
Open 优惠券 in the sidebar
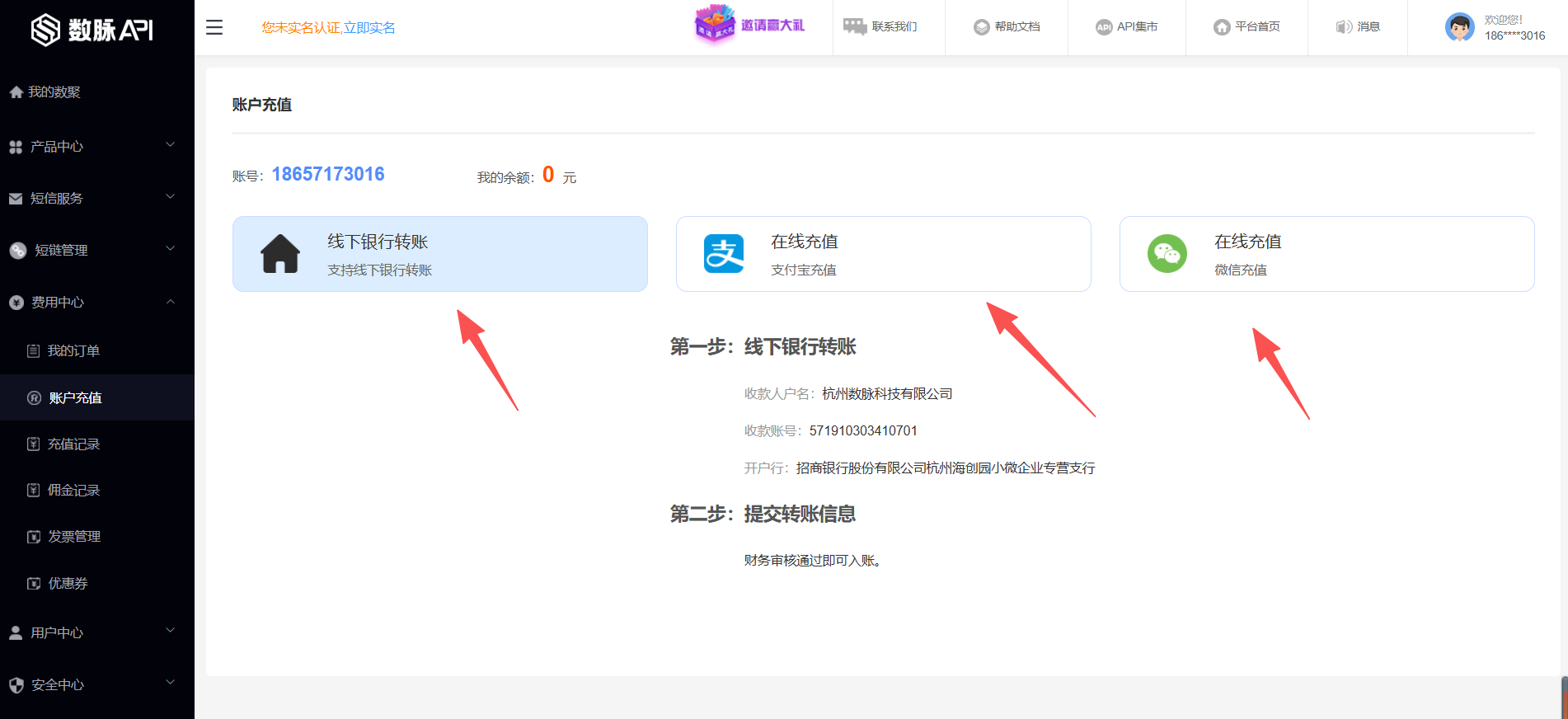68,583
